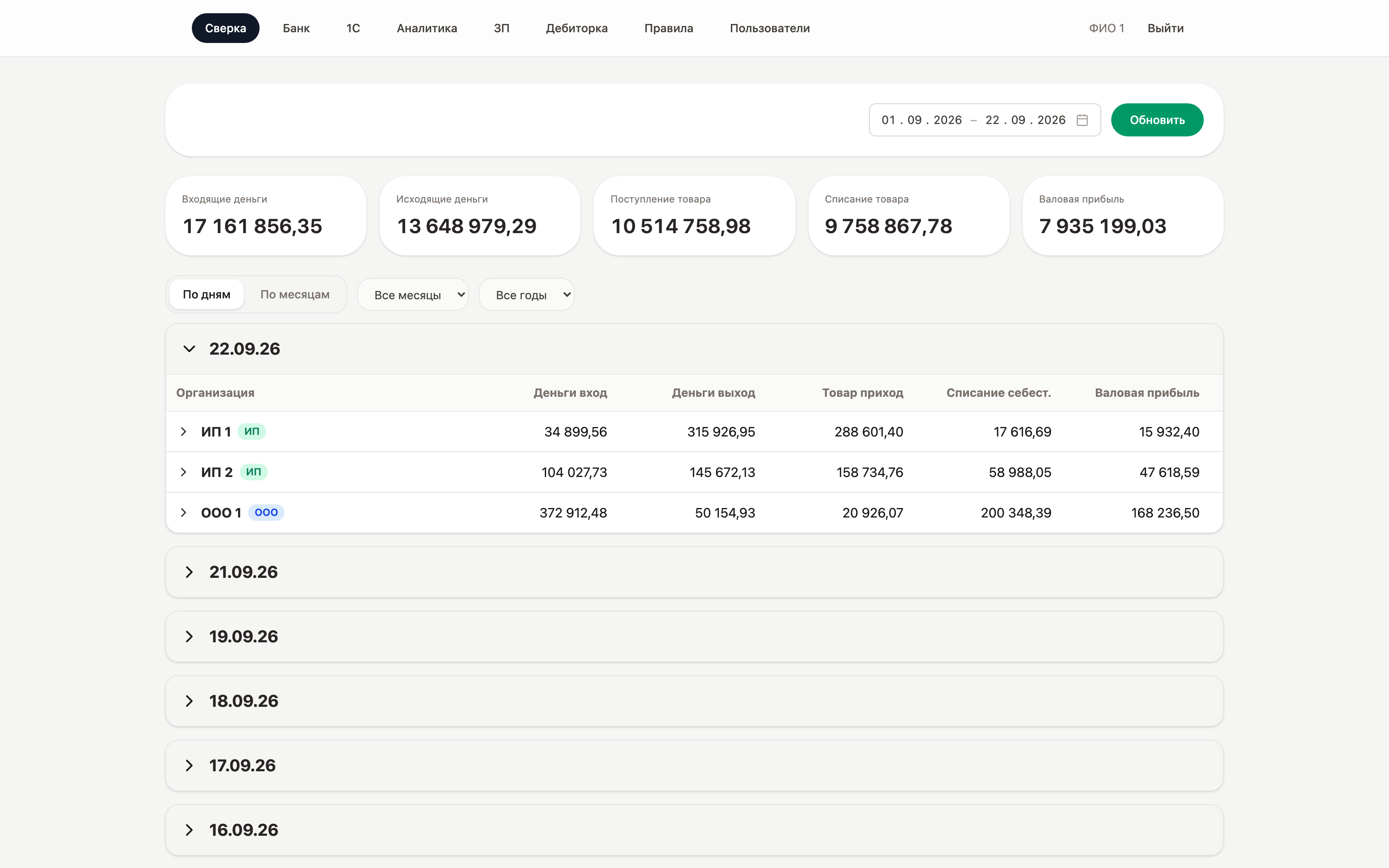This screenshot has height=868, width=1389.
Task: Click the Деньги выход column header
Action: tap(714, 393)
